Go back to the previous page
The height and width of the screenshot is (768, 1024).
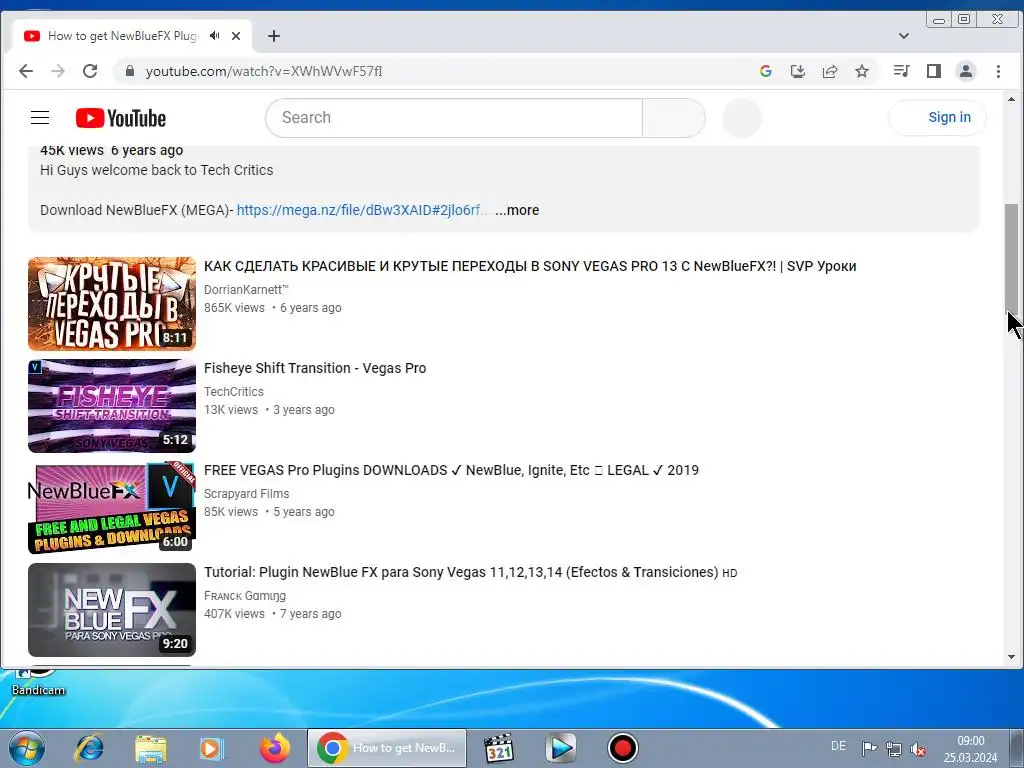25,71
